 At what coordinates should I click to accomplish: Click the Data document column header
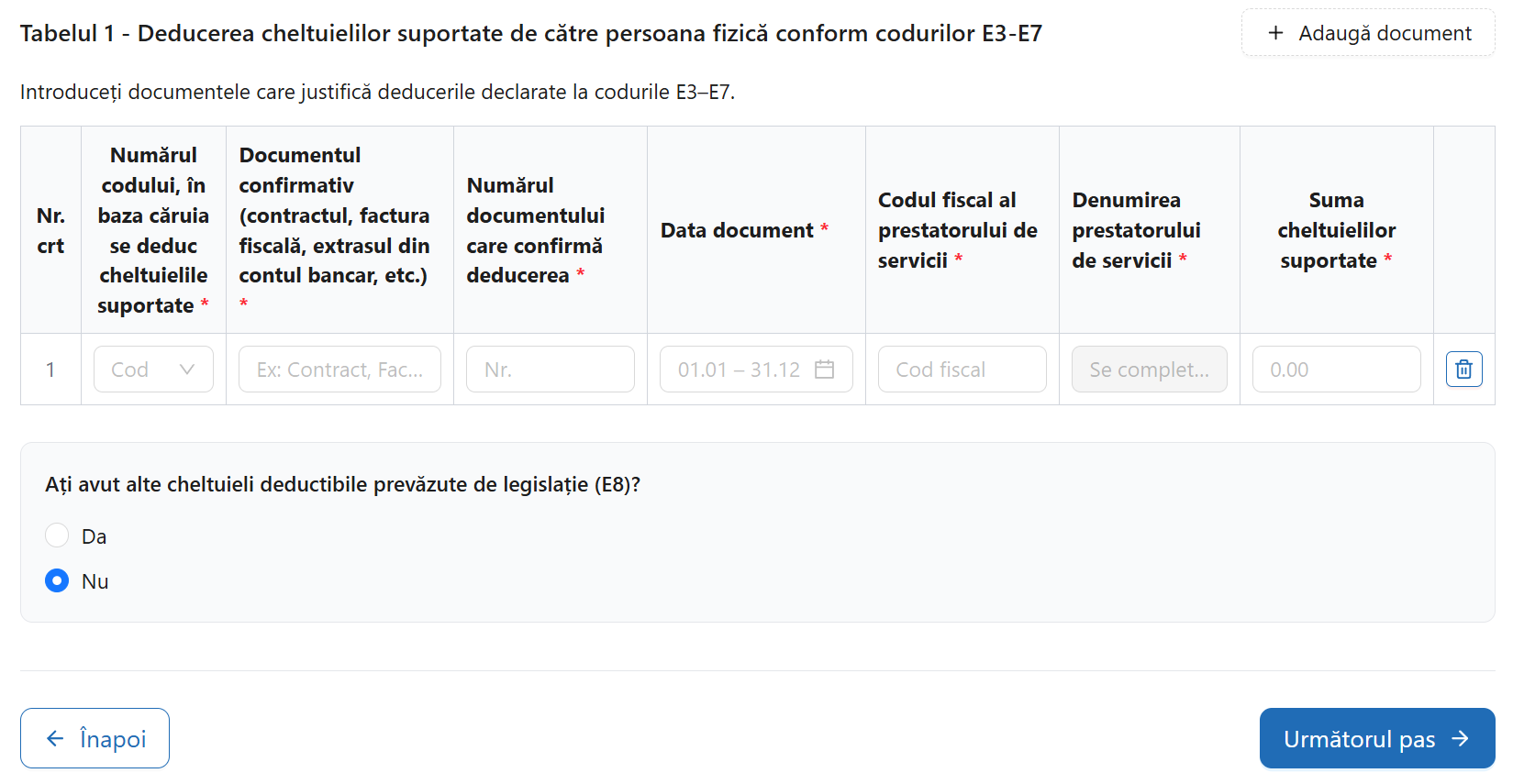tap(737, 230)
